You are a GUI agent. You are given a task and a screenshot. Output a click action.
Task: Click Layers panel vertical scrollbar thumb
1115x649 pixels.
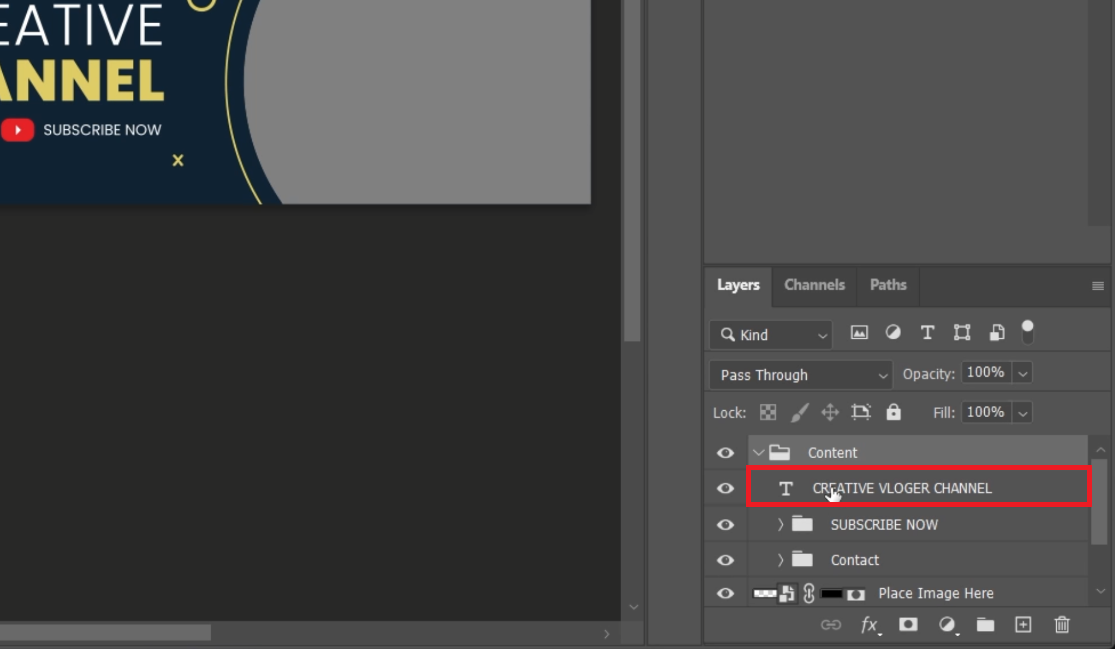[1099, 502]
